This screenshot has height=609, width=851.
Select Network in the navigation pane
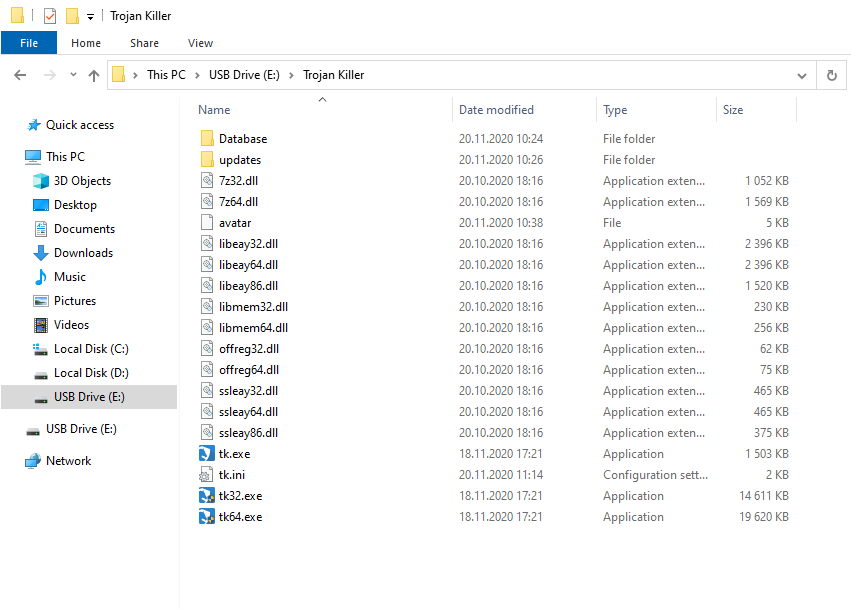(68, 460)
